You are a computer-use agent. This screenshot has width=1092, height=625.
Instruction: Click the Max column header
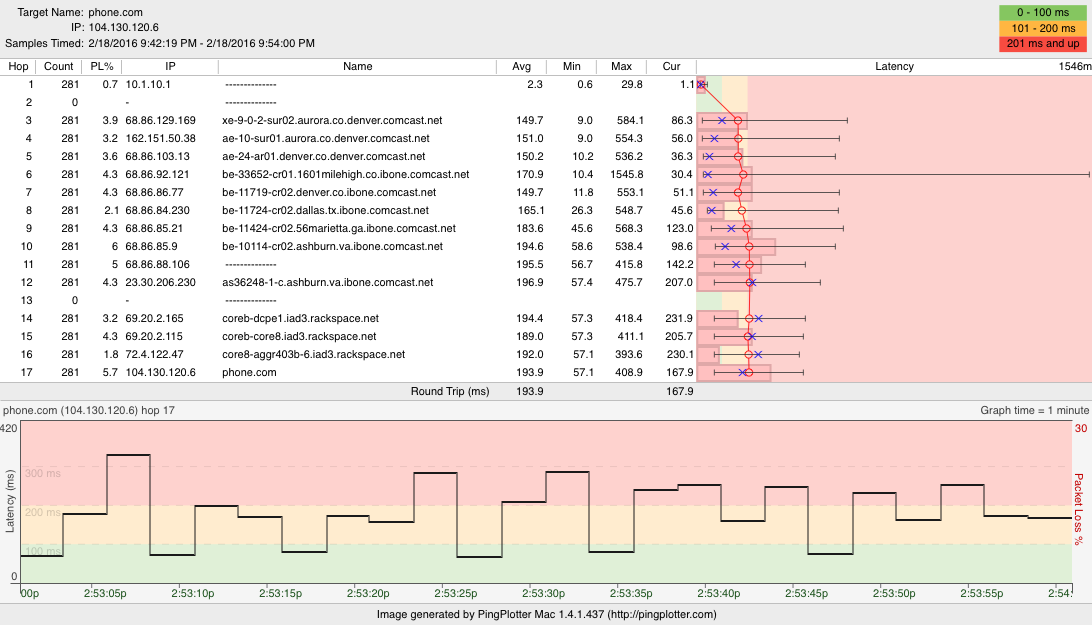[621, 67]
